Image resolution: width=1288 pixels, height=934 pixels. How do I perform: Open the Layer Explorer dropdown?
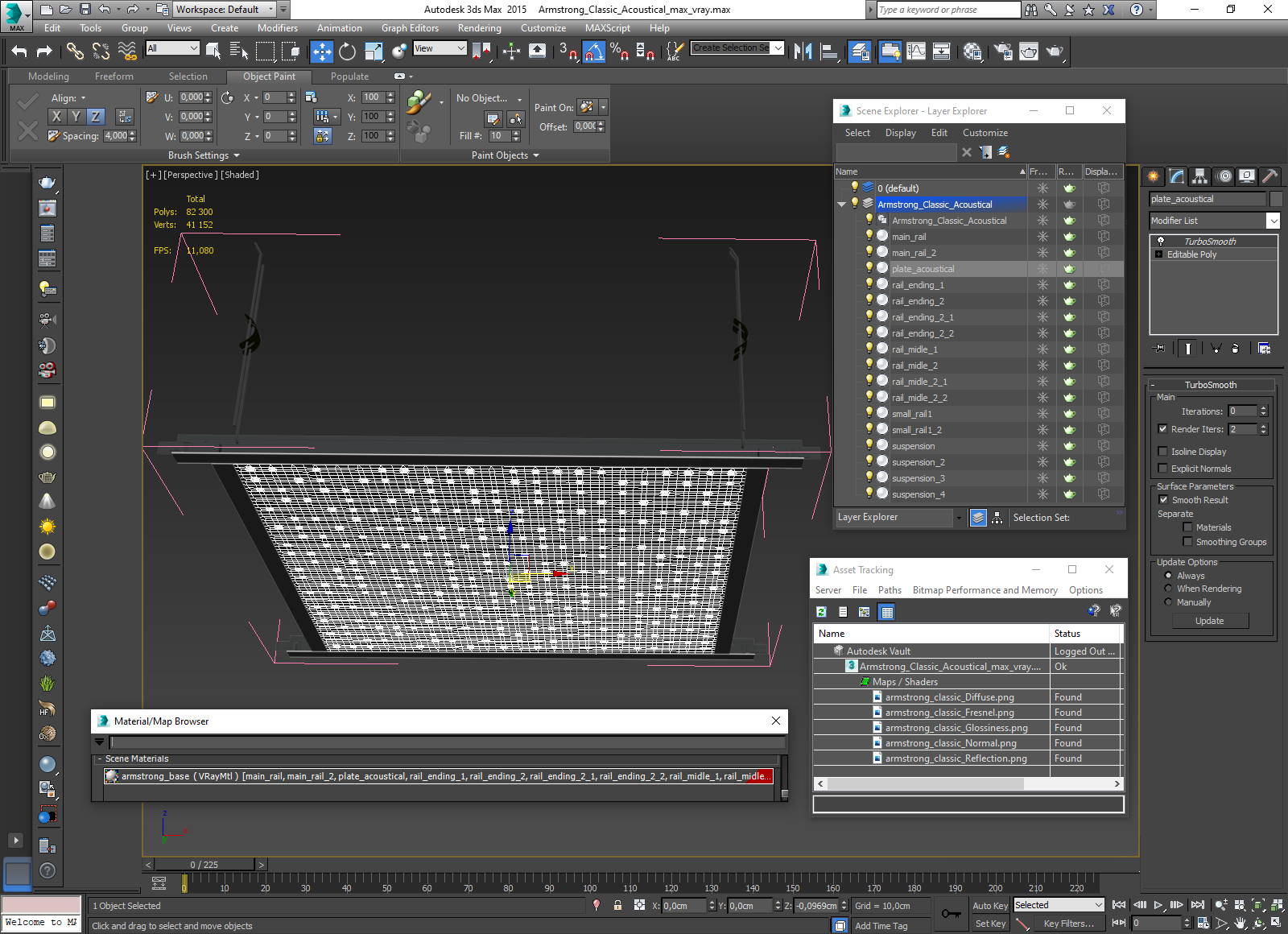(959, 518)
